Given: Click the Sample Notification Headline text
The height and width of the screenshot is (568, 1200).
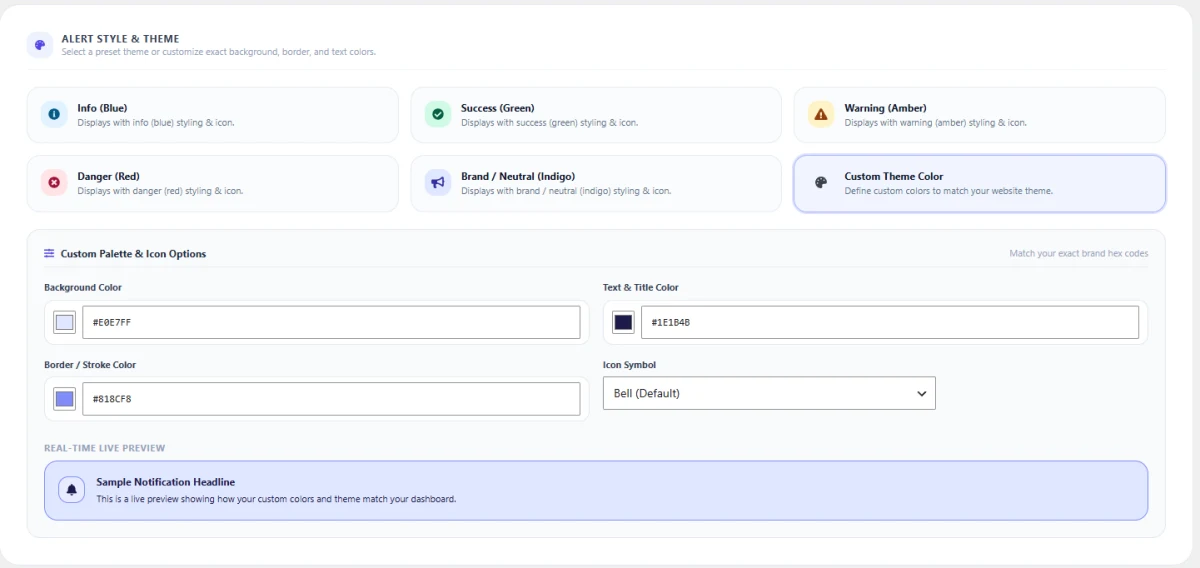Looking at the screenshot, I should click(166, 482).
